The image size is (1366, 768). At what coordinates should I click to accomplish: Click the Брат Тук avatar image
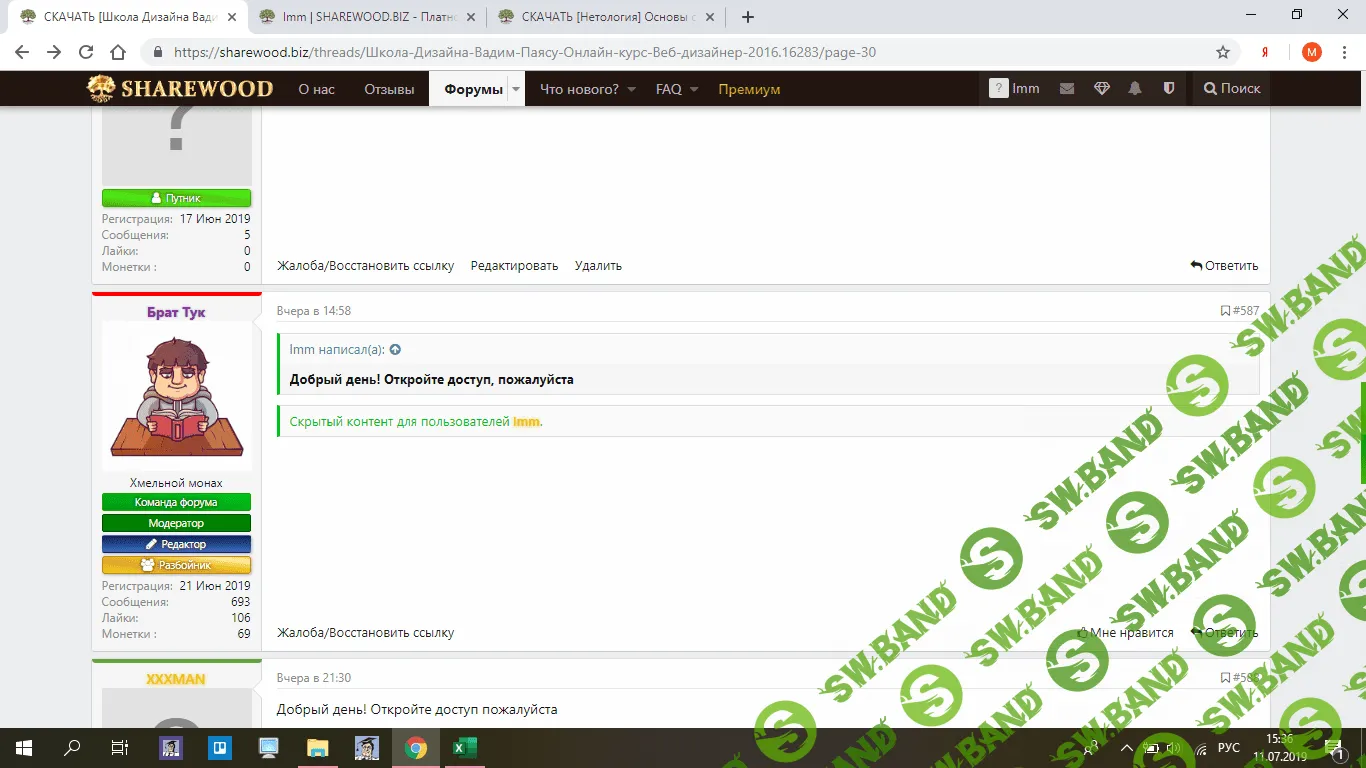tap(176, 395)
